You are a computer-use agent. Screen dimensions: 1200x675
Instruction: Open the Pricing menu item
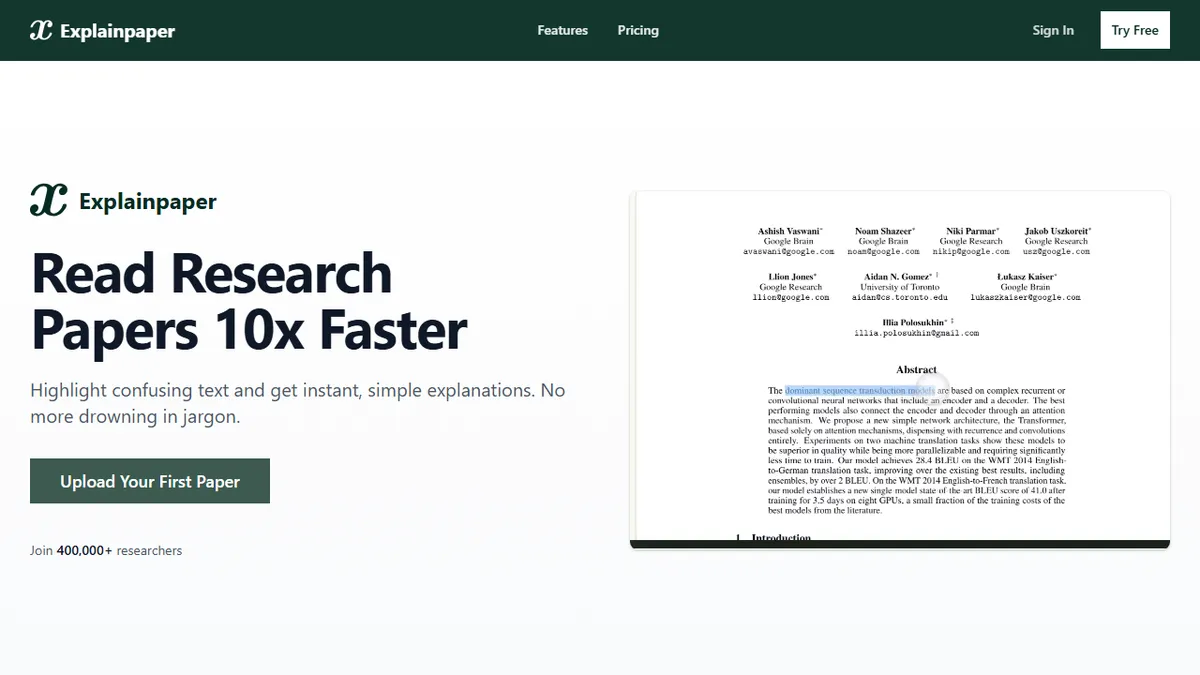coord(638,30)
